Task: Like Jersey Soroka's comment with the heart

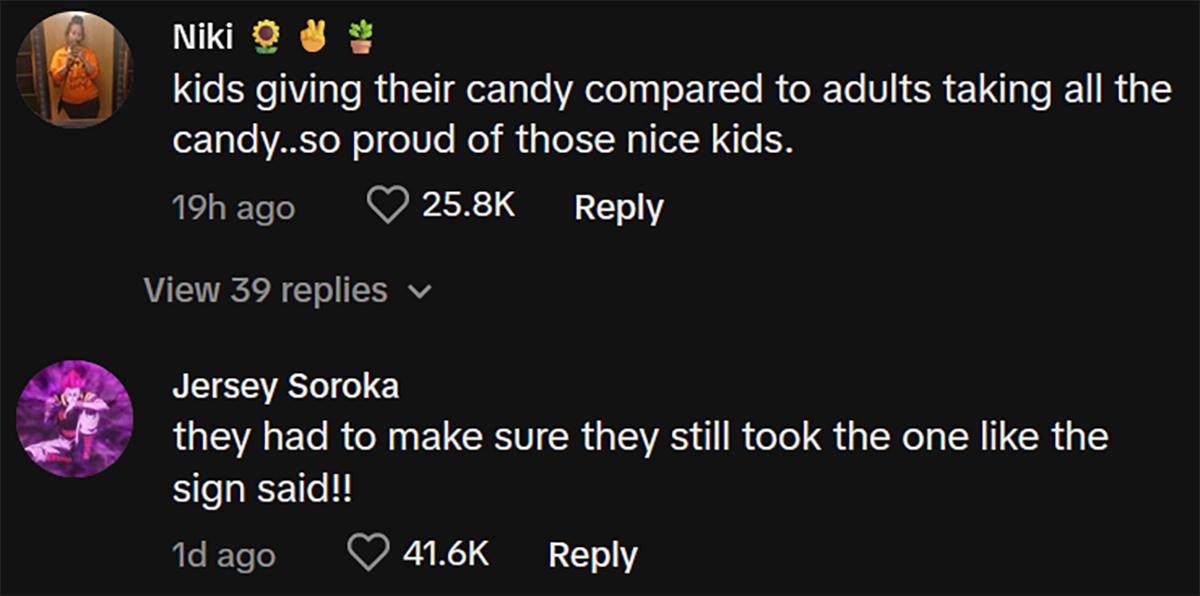Action: pos(368,553)
